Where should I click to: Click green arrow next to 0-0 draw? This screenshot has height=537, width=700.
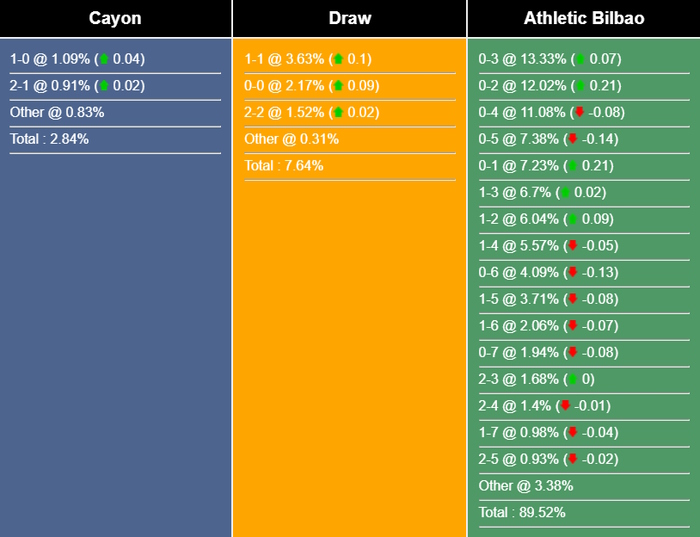(x=338, y=86)
